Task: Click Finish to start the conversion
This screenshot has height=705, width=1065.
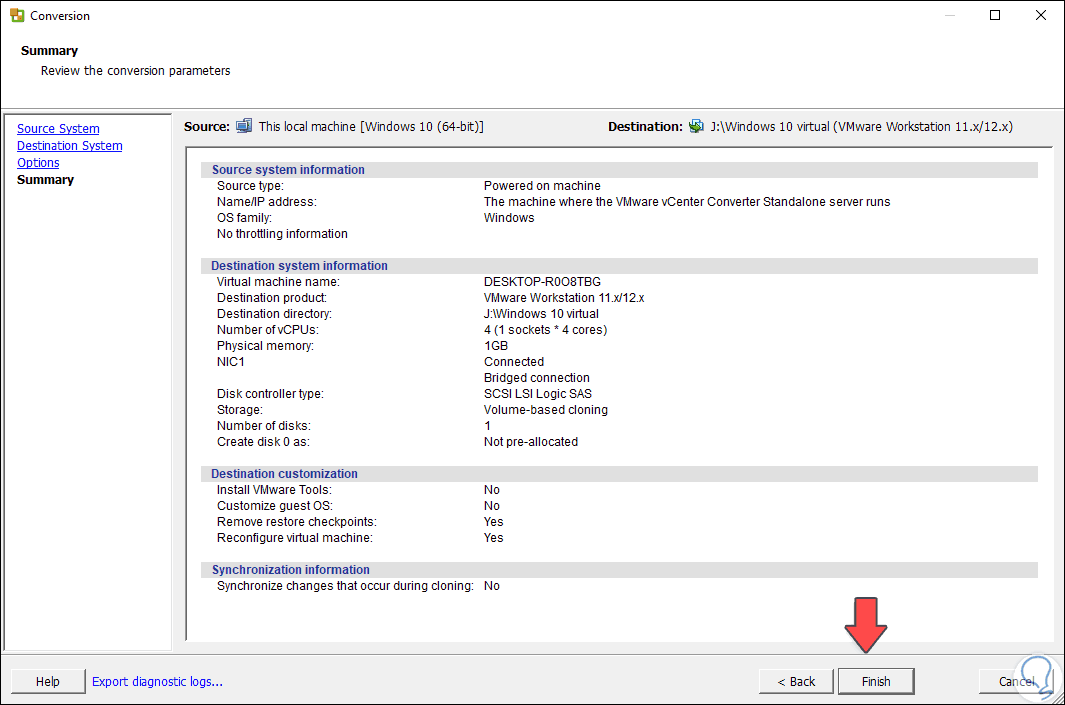Action: point(876,681)
